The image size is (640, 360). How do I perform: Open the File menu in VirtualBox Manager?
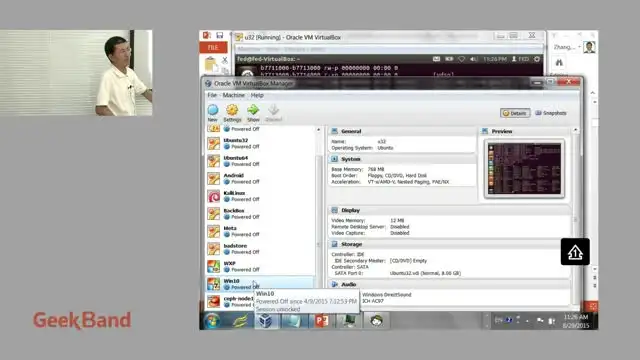click(x=212, y=95)
